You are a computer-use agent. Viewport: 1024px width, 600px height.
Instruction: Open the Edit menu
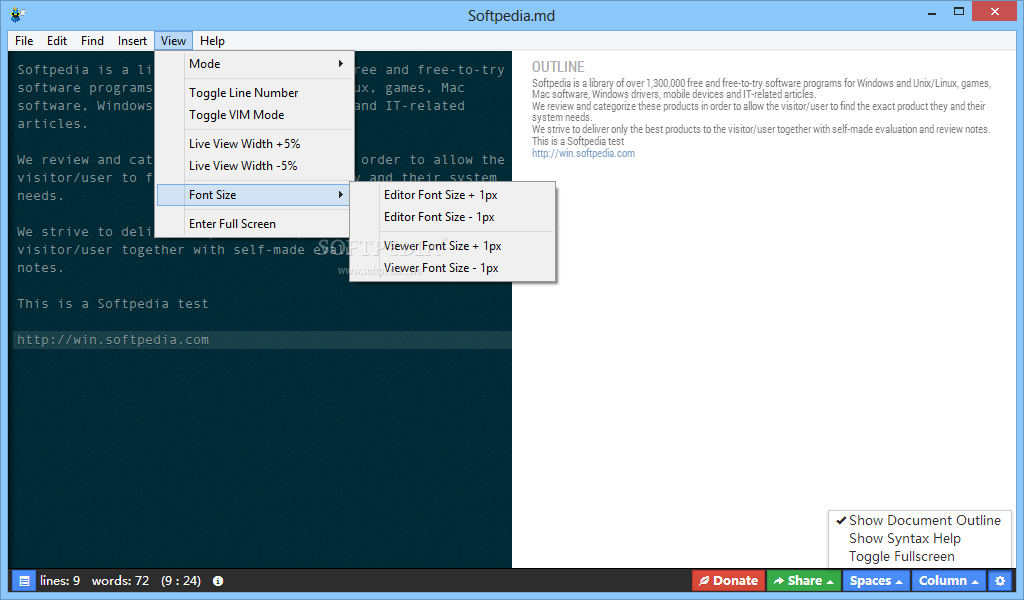pos(57,40)
